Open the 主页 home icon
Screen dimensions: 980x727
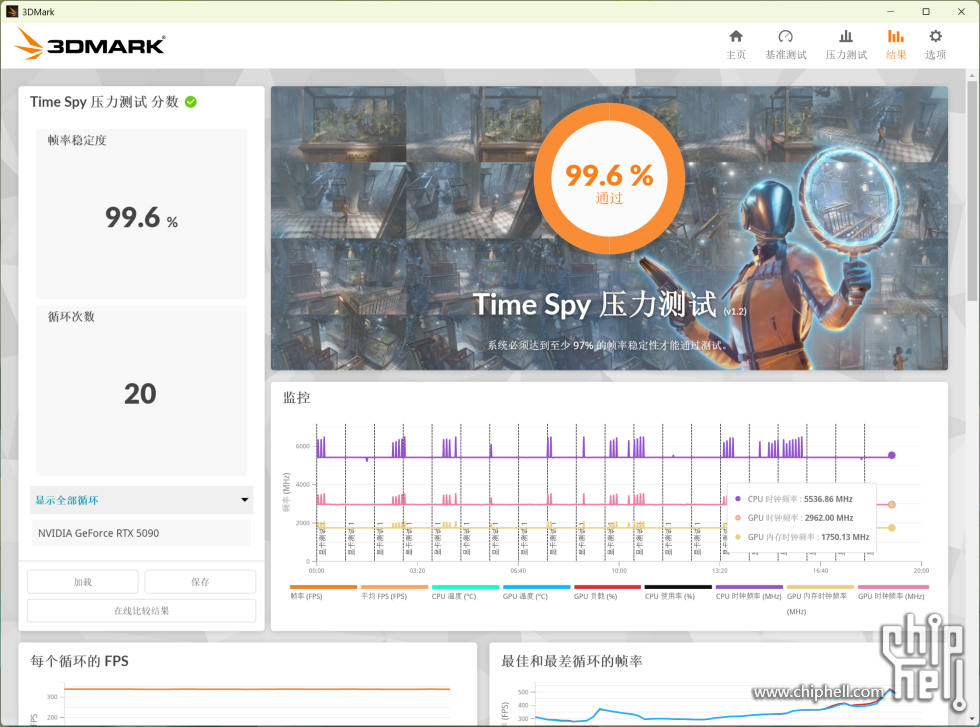pos(736,36)
